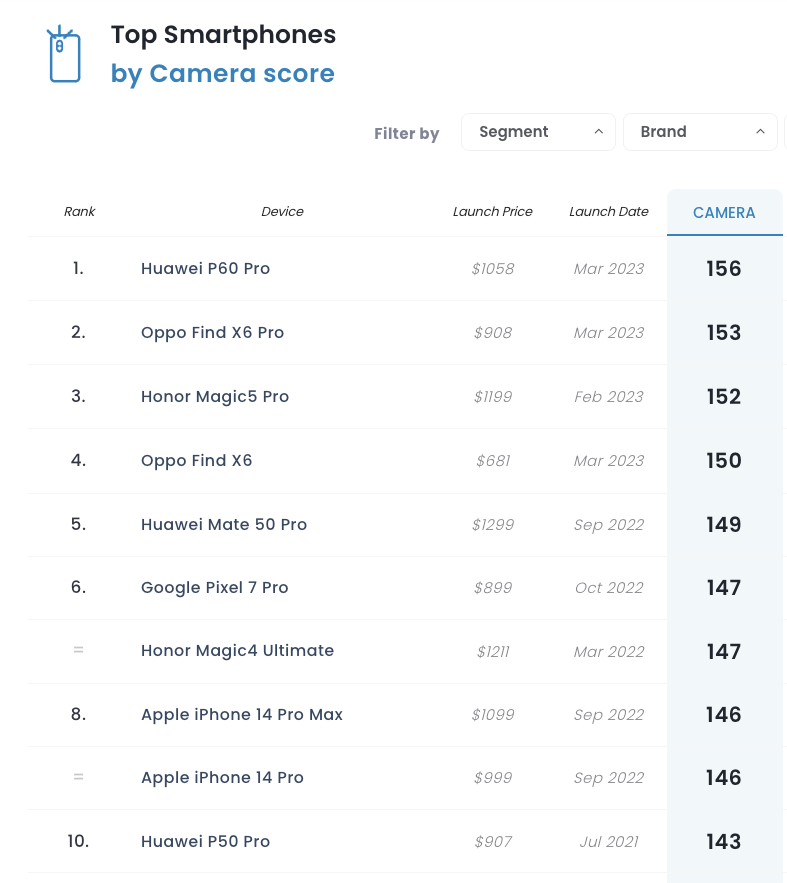Open the Huawei P60 Pro link
The image size is (787, 883).
pyautogui.click(x=205, y=269)
